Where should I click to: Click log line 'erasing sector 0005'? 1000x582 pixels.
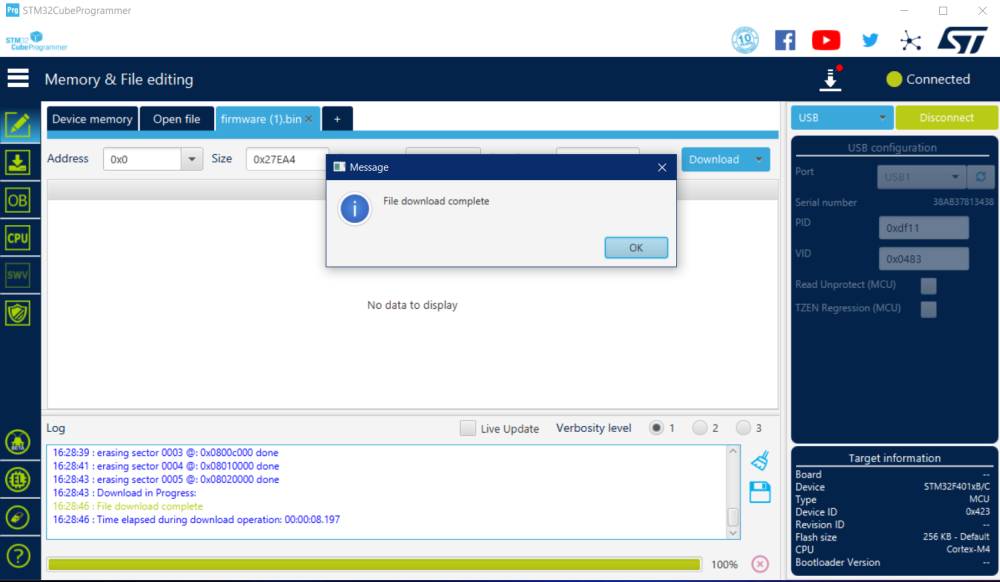(166, 479)
